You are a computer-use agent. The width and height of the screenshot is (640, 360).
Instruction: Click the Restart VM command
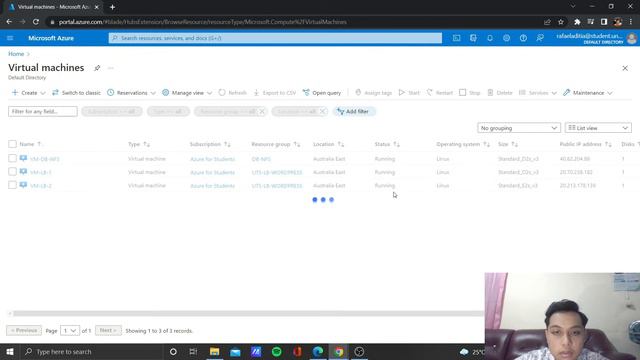440,93
